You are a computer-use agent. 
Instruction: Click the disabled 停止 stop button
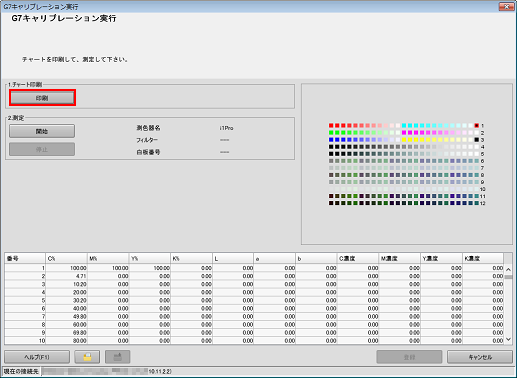pyautogui.click(x=42, y=149)
